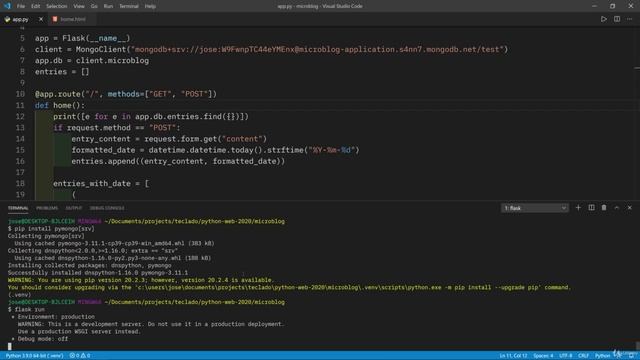
Task: Open the Terminal menu
Action: coord(129,6)
